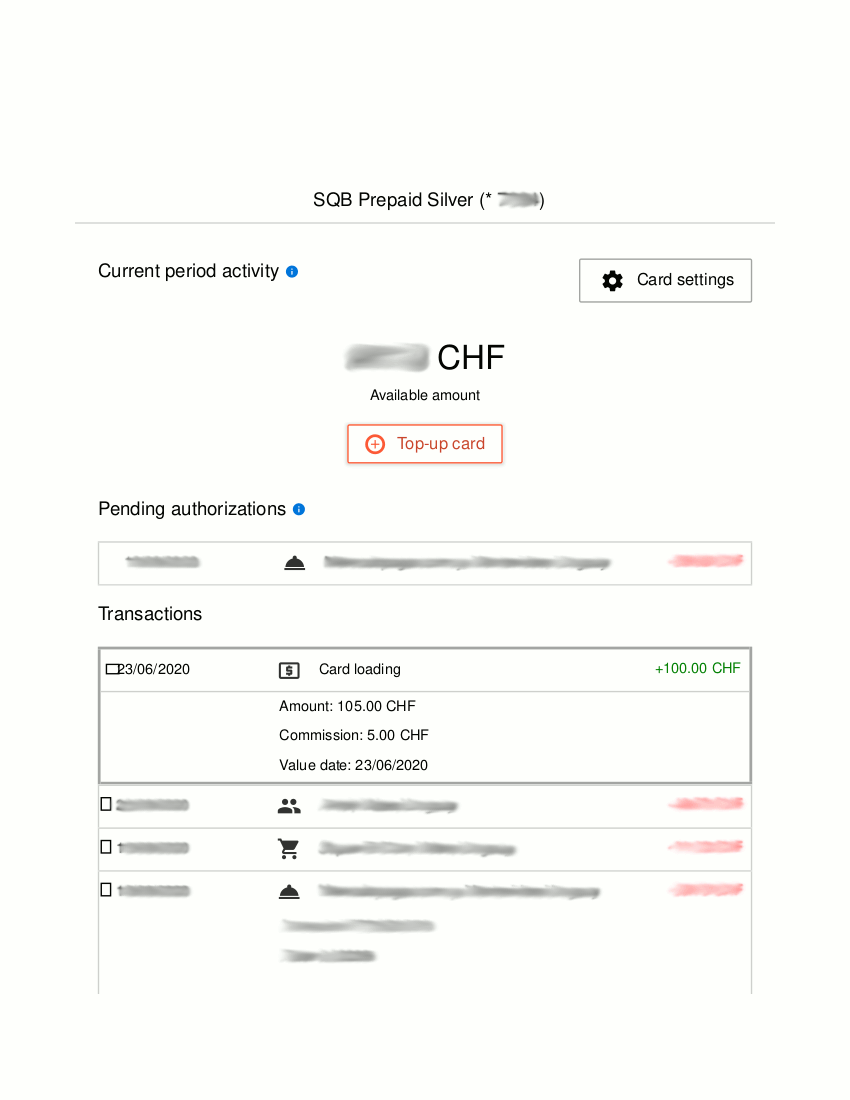Viewport: 850px width, 1100px height.
Task: Click the shopping cart transaction icon
Action: pos(289,849)
